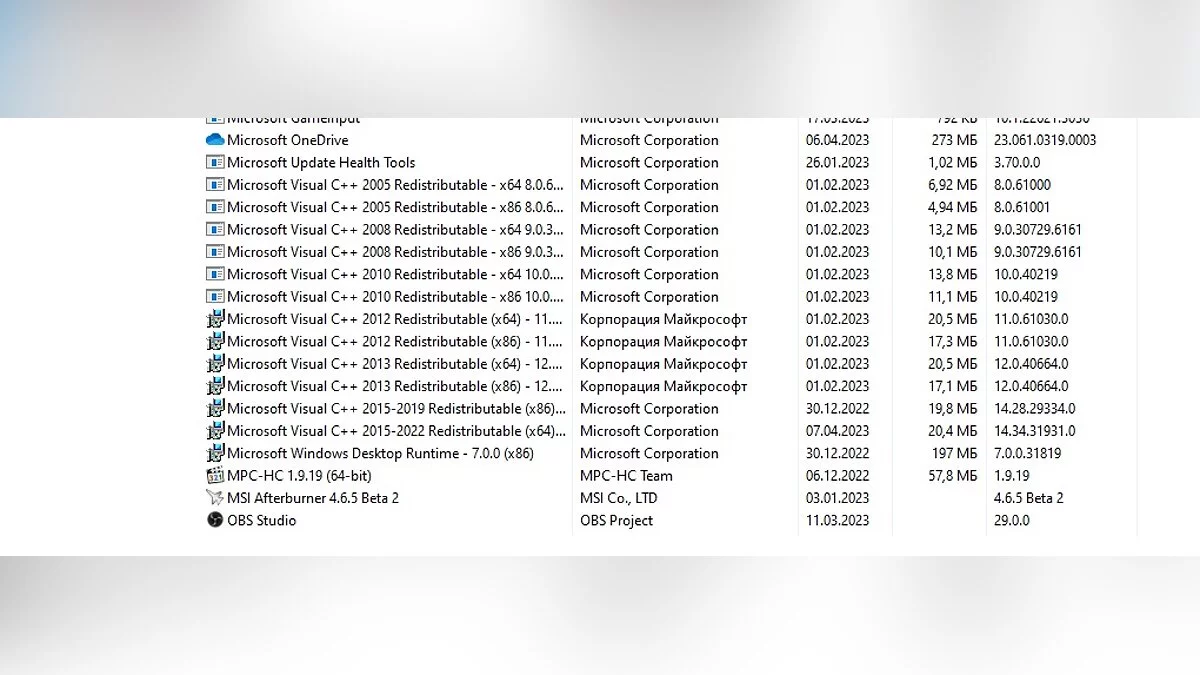Click the Visual C++ 2013 (x64) installer icon
Image resolution: width=1200 pixels, height=675 pixels.
point(215,364)
